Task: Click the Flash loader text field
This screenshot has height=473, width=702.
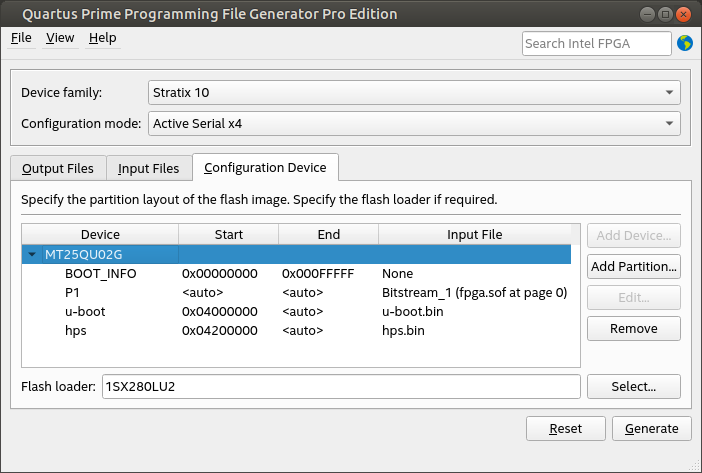Action: (x=340, y=387)
